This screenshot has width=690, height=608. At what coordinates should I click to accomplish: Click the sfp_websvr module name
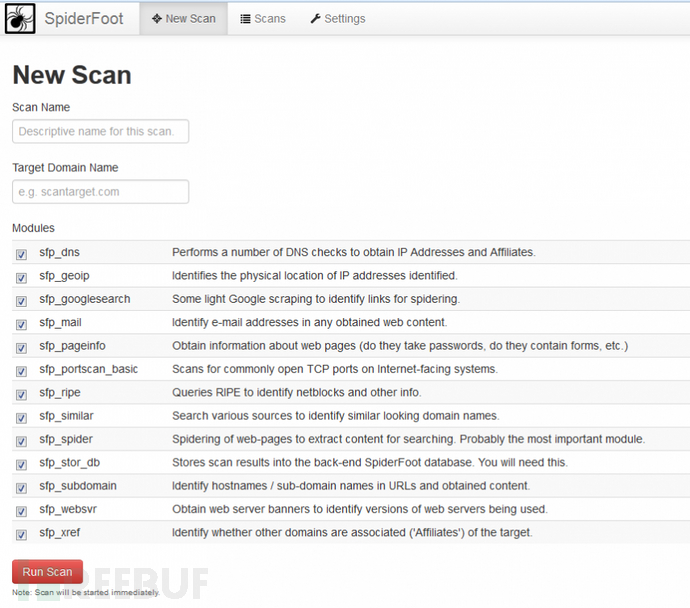[68, 509]
